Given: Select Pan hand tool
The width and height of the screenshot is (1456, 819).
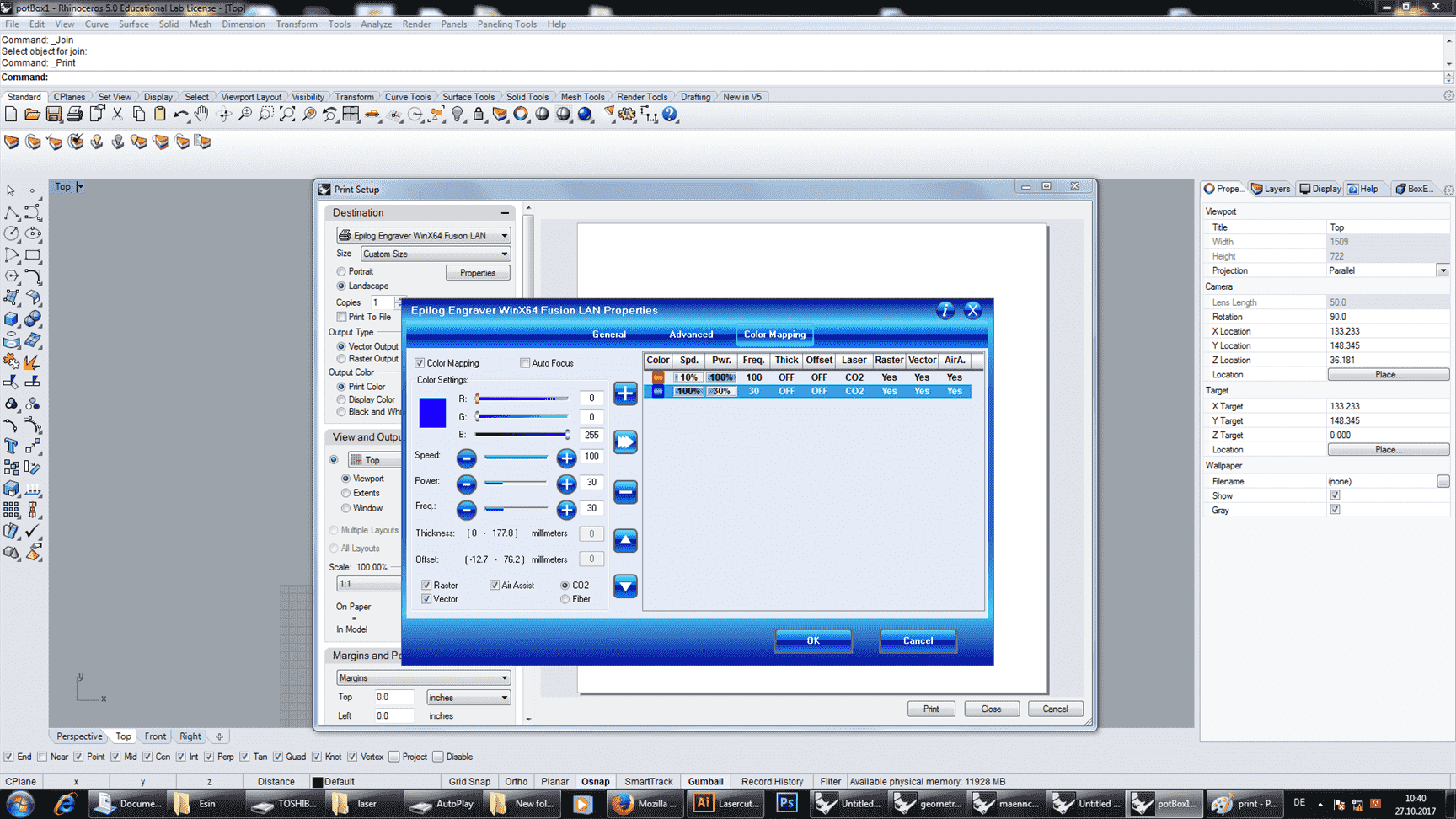Looking at the screenshot, I should pyautogui.click(x=202, y=115).
